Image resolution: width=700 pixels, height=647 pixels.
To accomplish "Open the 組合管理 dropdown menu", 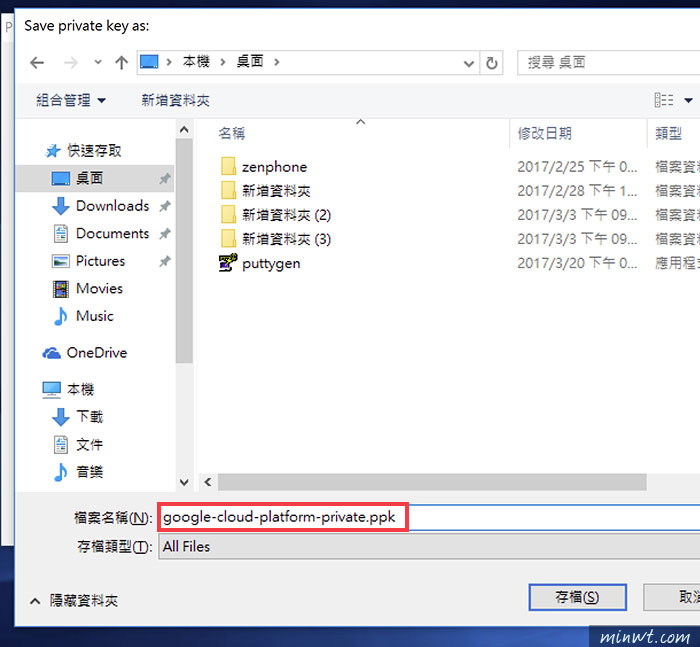I will coord(71,100).
